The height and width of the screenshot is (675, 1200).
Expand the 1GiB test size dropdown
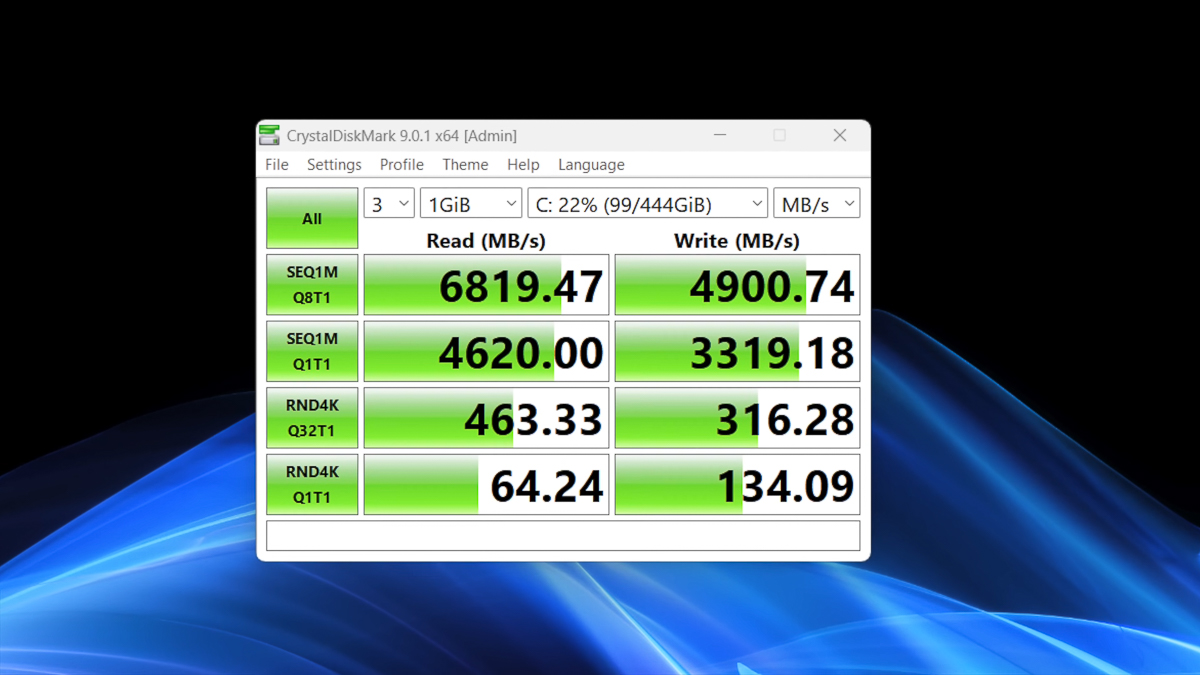471,204
